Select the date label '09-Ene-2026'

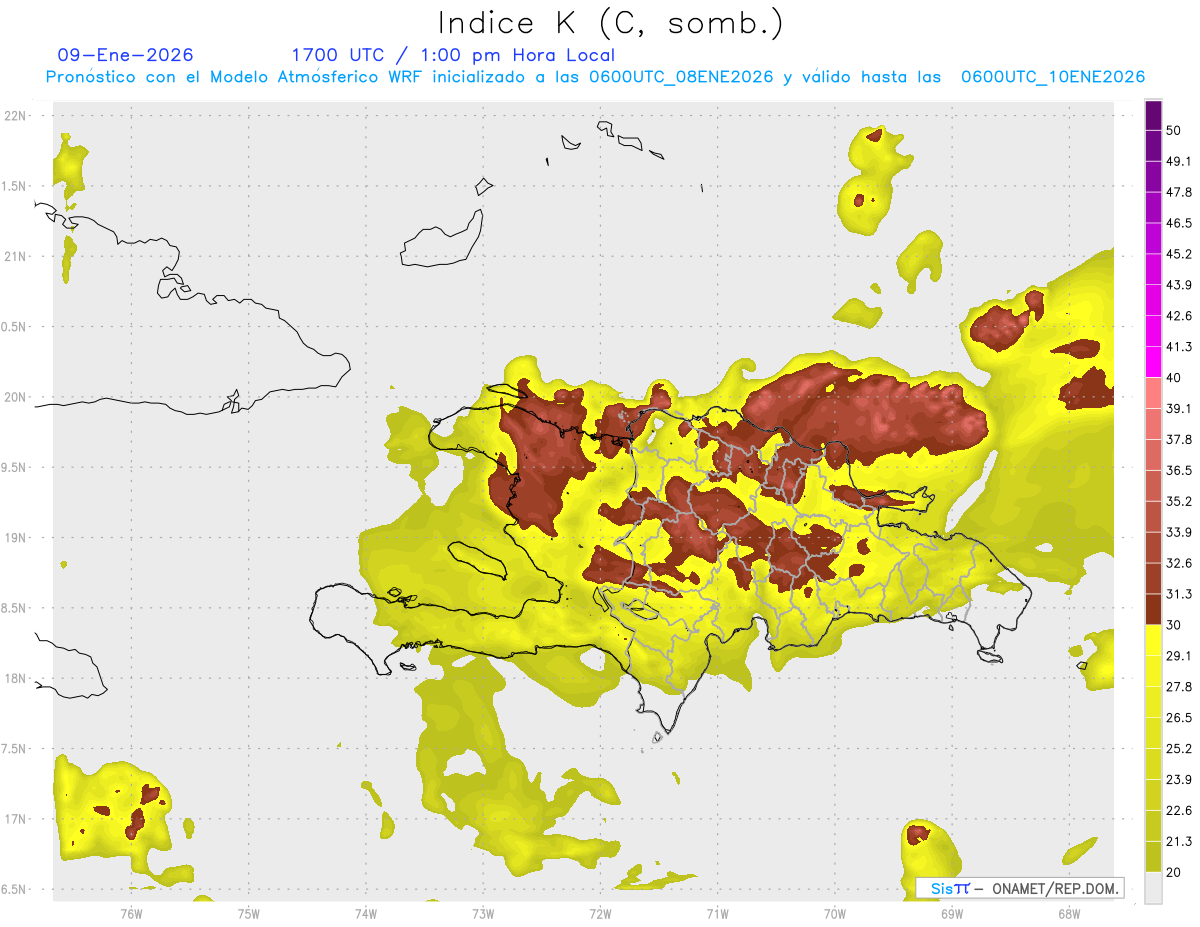pos(126,55)
